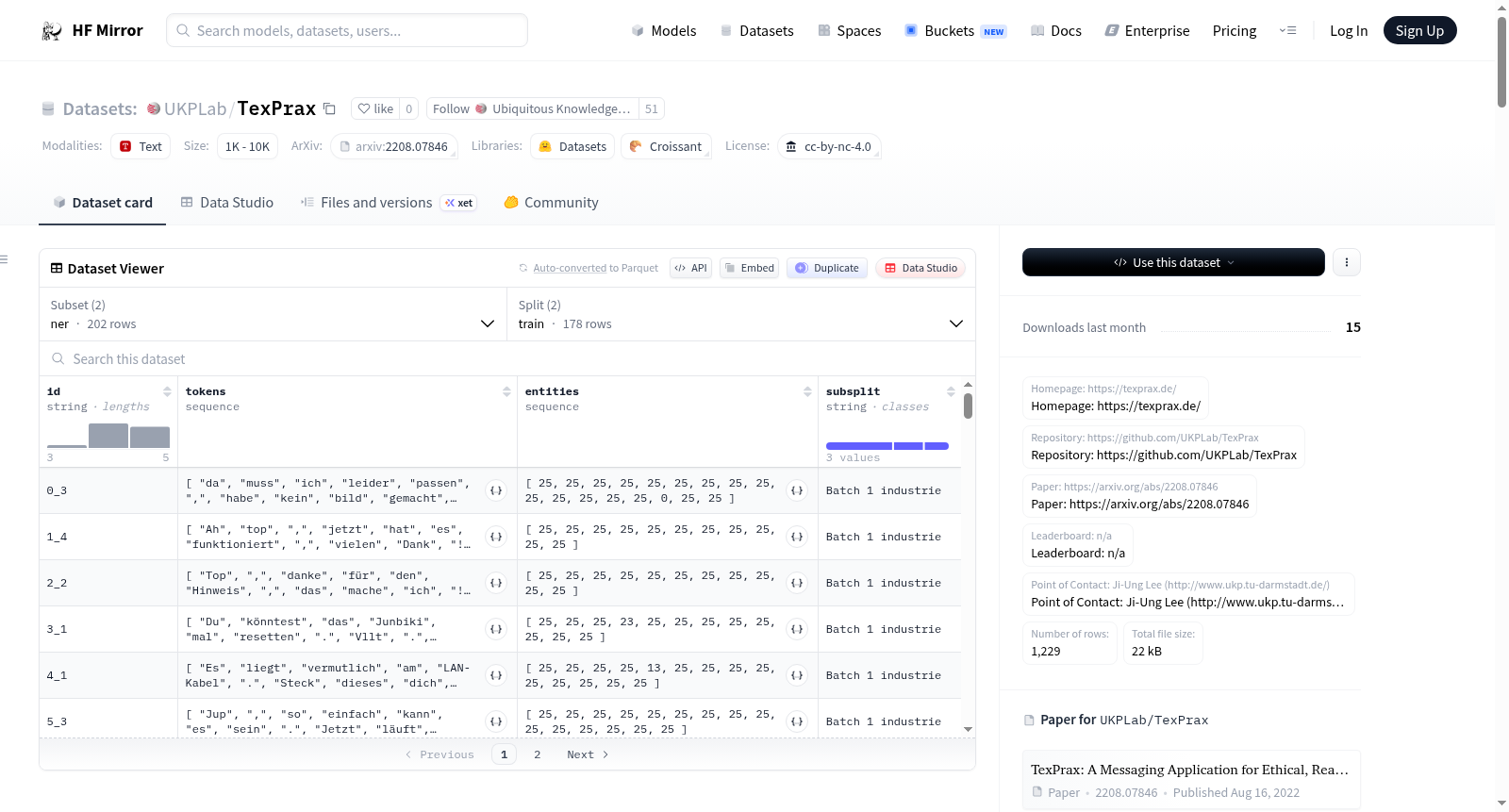
Task: Go to the Previous page of rows
Action: 439,754
